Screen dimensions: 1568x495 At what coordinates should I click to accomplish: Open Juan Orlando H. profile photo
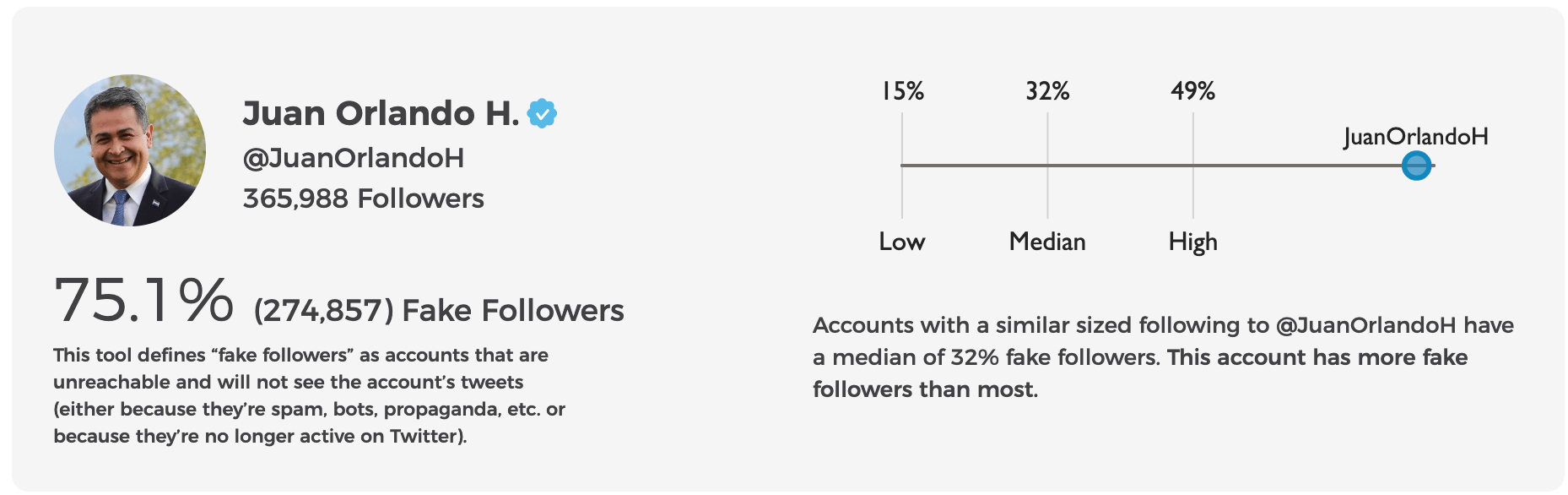[x=130, y=150]
